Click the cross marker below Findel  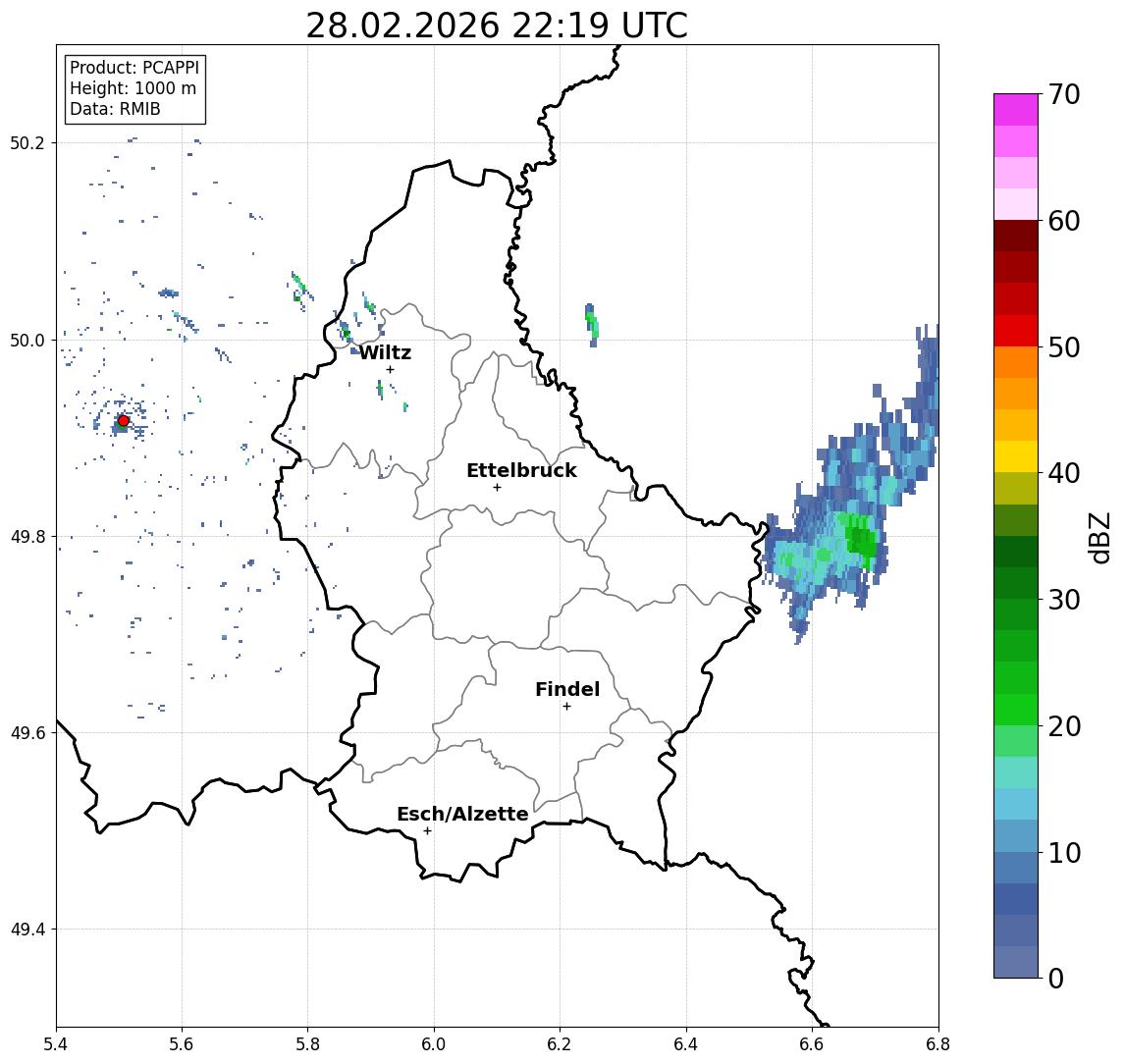click(x=566, y=707)
